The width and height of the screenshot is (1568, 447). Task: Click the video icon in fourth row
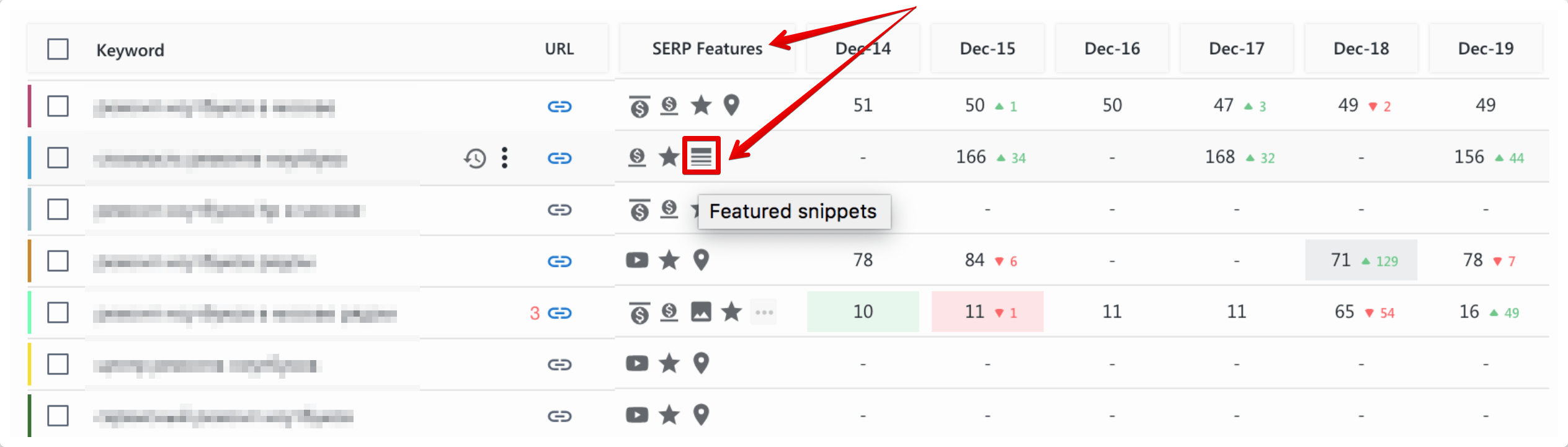(637, 260)
